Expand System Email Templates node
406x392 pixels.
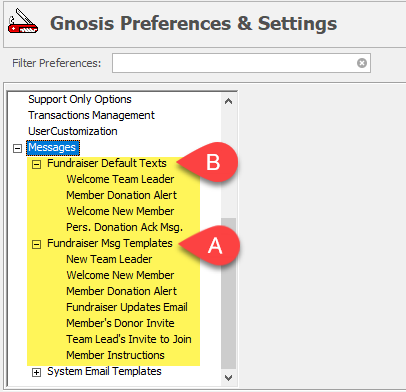click(x=36, y=372)
